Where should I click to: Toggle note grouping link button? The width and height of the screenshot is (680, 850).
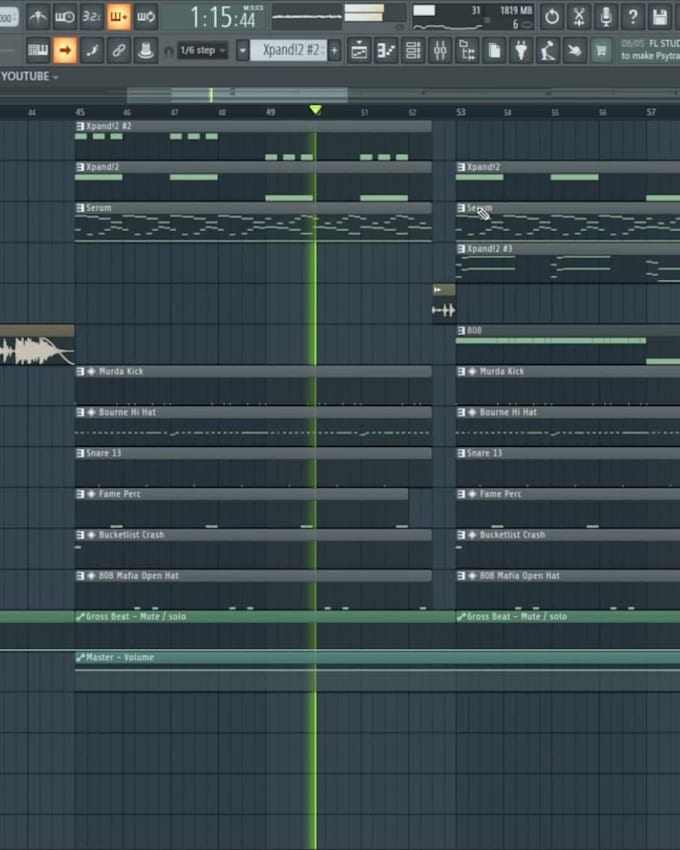[x=119, y=50]
